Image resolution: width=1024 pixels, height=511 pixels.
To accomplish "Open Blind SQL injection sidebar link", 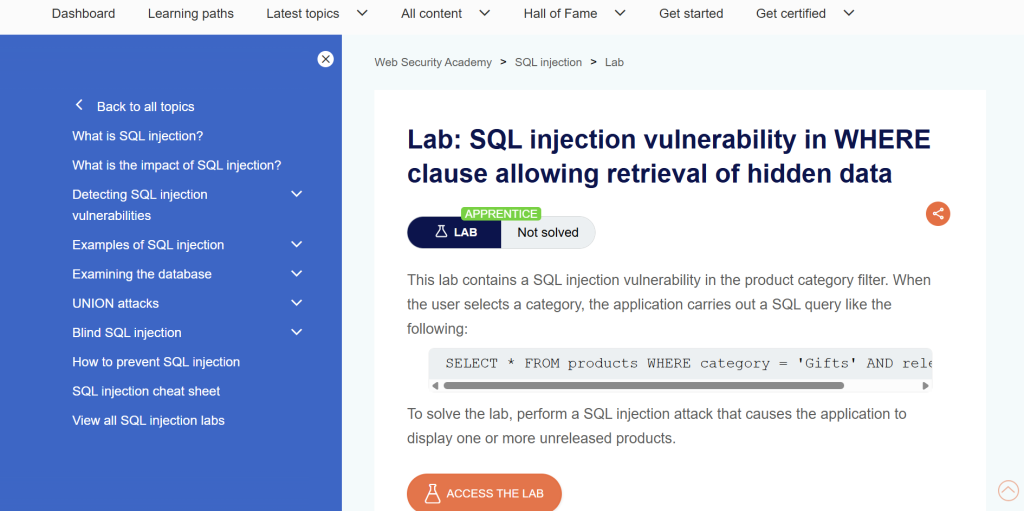I will [x=127, y=333].
